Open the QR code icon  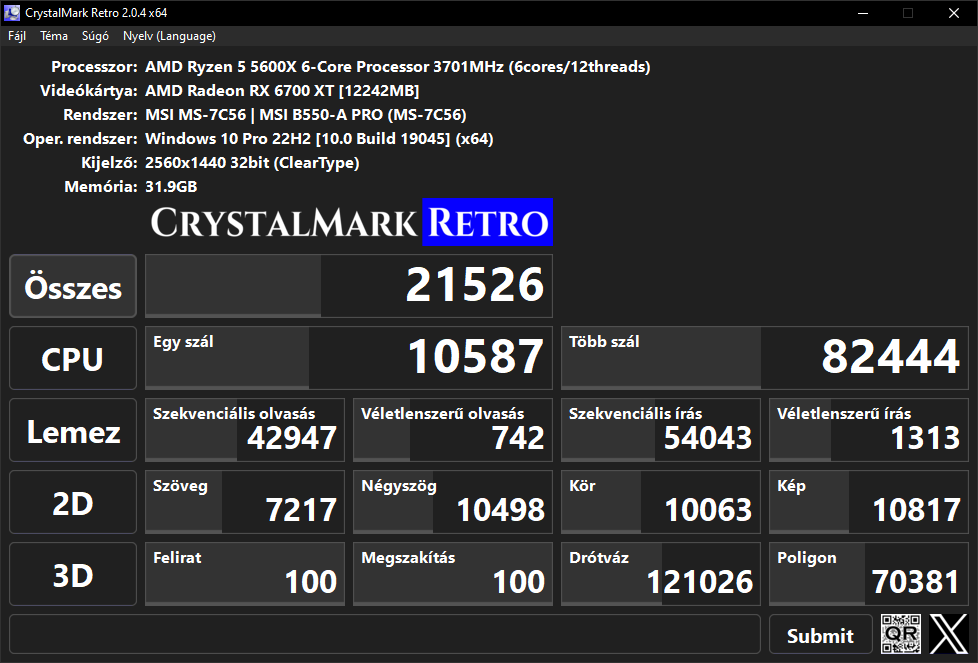[901, 634]
